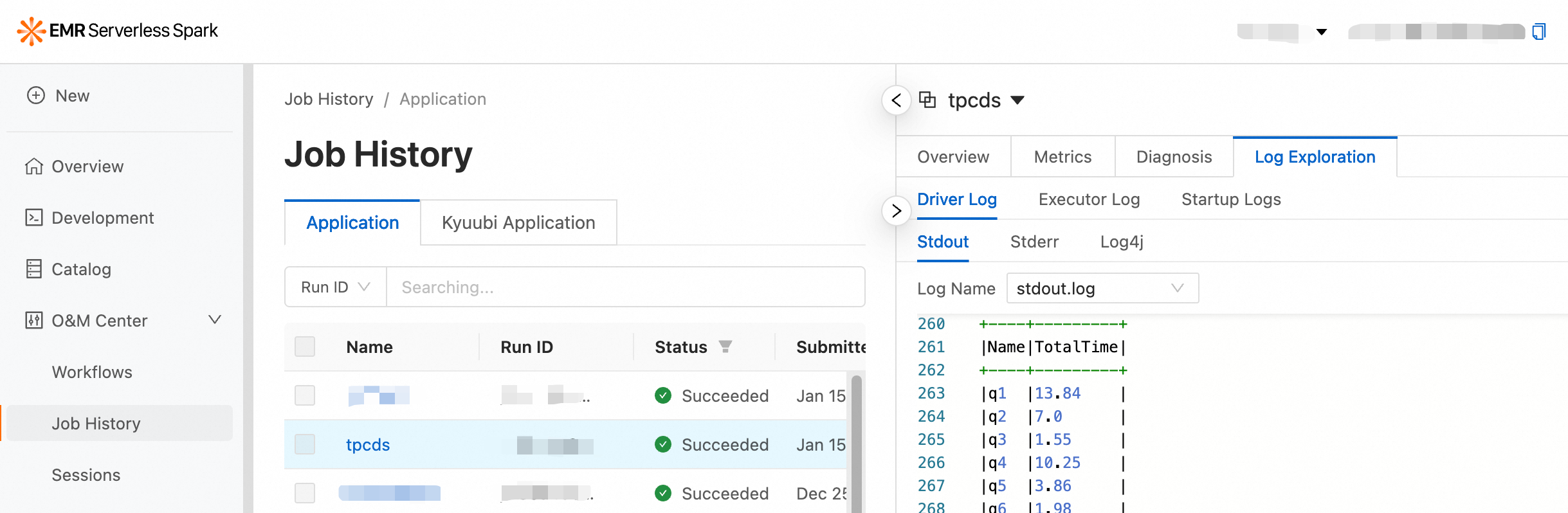Image resolution: width=1568 pixels, height=513 pixels.
Task: Click the EMR Serverless Spark logo
Action: (x=118, y=31)
